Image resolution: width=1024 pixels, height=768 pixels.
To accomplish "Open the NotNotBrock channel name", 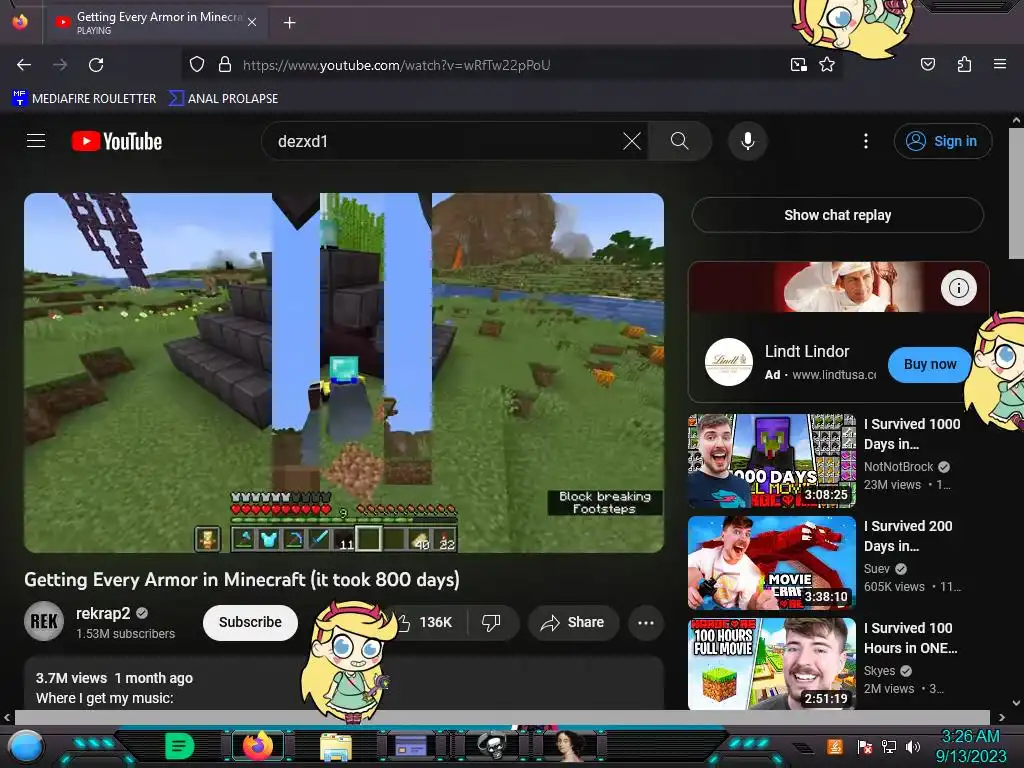I will click(x=899, y=466).
